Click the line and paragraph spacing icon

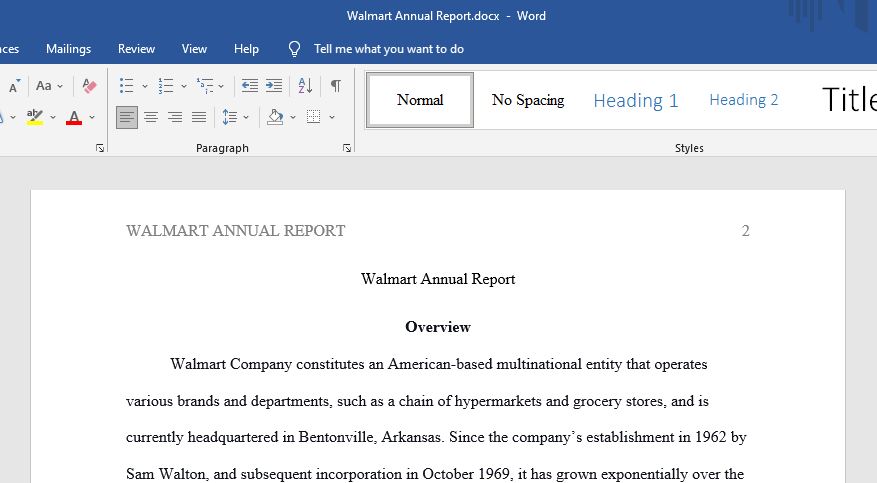pos(230,117)
